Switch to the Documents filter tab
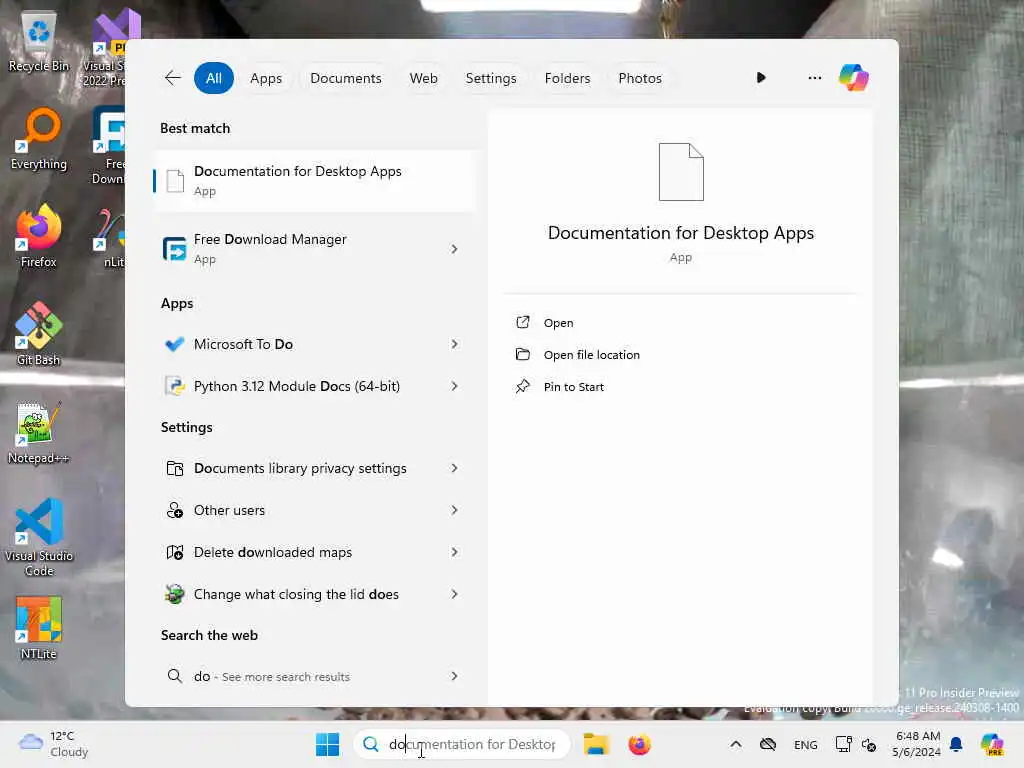 (345, 78)
